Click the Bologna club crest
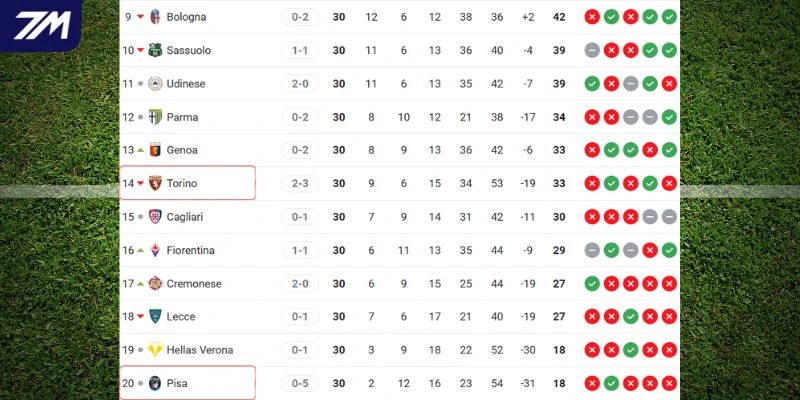Viewport: 800px width, 400px height. pyautogui.click(x=155, y=17)
